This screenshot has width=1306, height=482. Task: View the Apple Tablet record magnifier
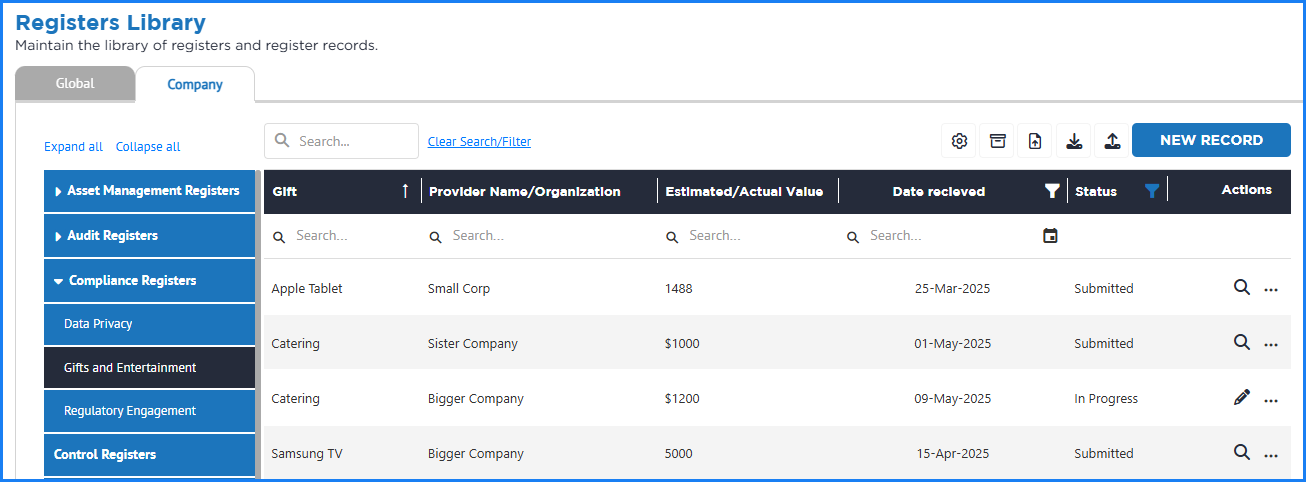click(1241, 288)
